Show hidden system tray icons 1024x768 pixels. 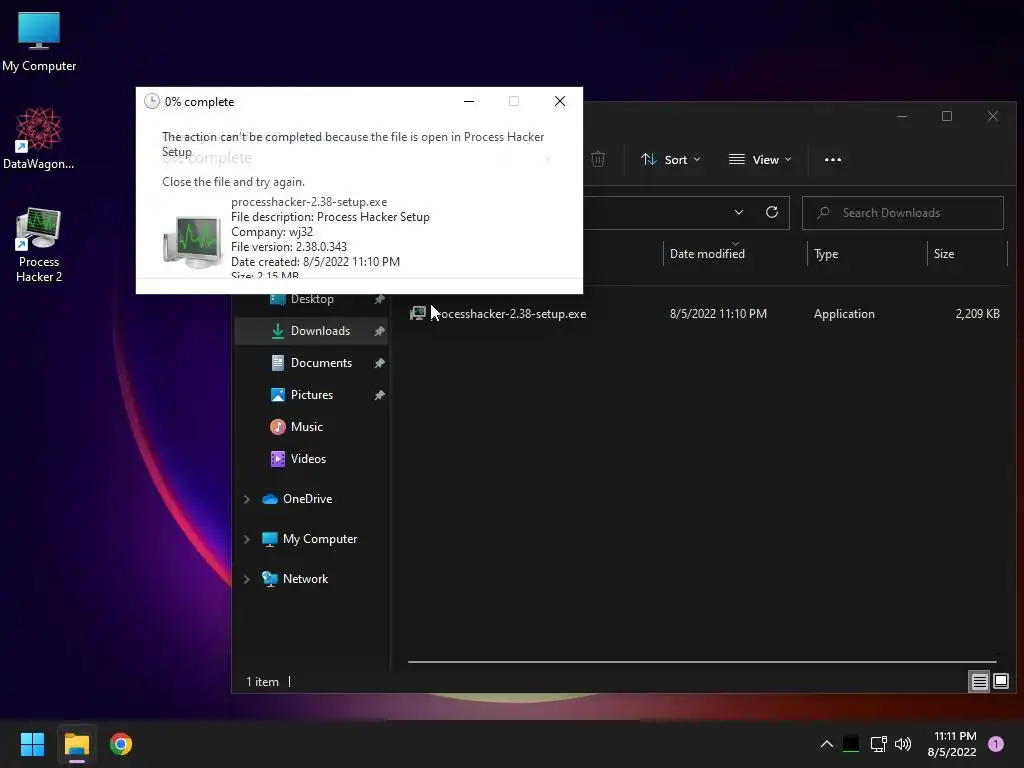coord(826,744)
